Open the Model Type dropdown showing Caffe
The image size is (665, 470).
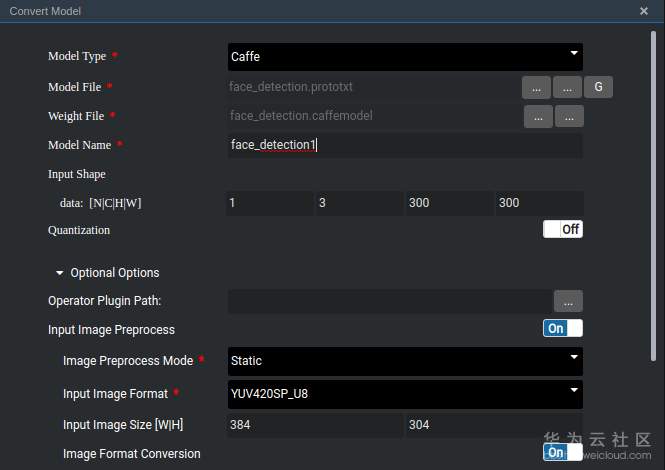405,57
